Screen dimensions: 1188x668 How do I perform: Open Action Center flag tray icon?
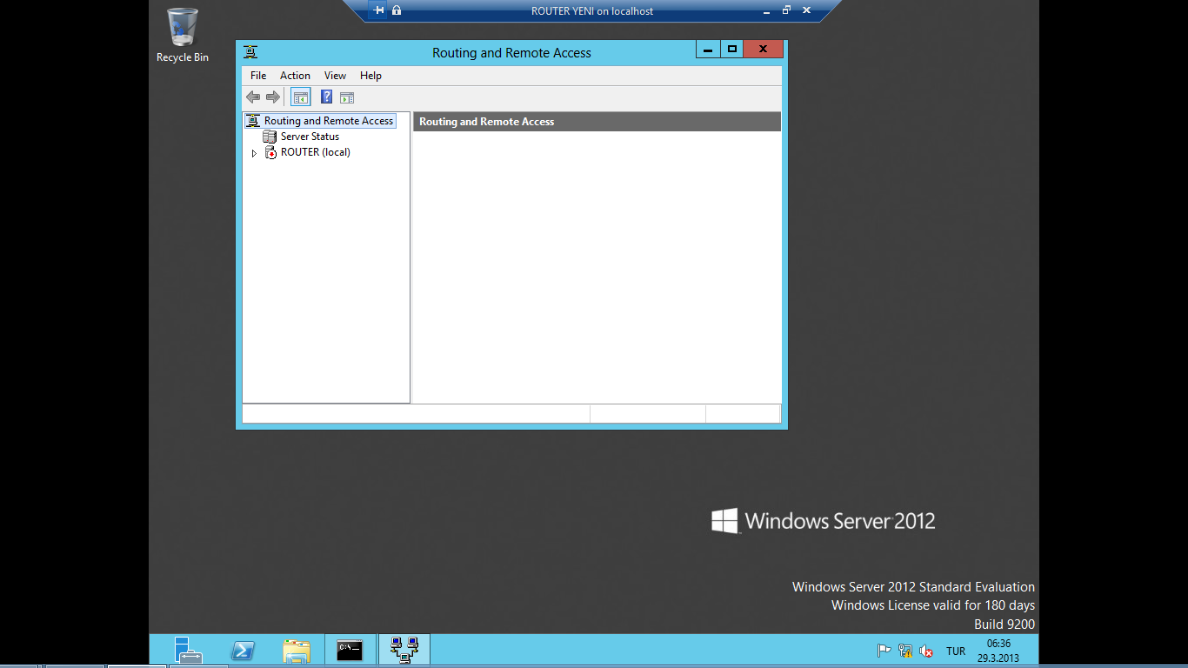[883, 651]
